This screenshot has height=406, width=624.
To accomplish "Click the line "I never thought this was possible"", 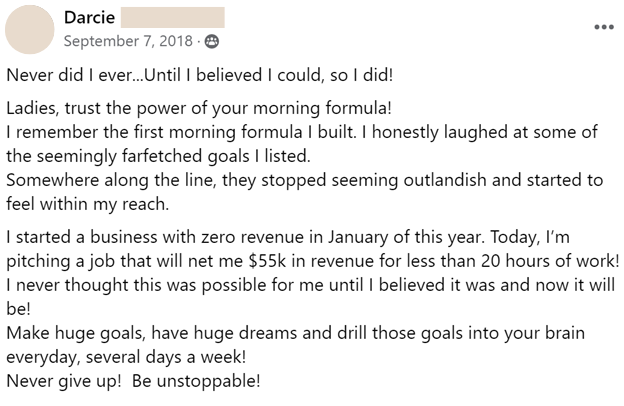I will click(311, 285).
